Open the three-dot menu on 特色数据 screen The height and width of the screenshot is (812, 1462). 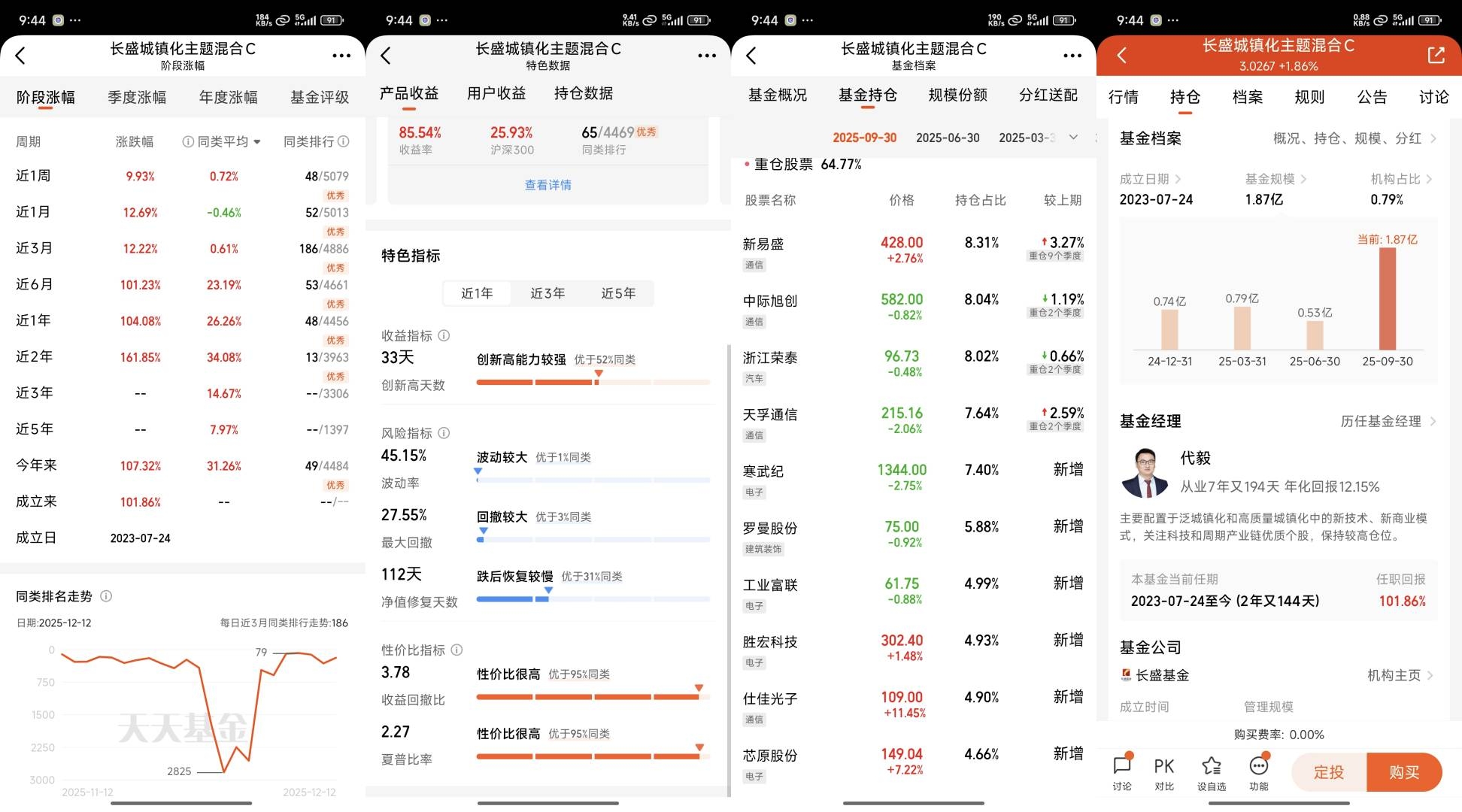pos(707,56)
